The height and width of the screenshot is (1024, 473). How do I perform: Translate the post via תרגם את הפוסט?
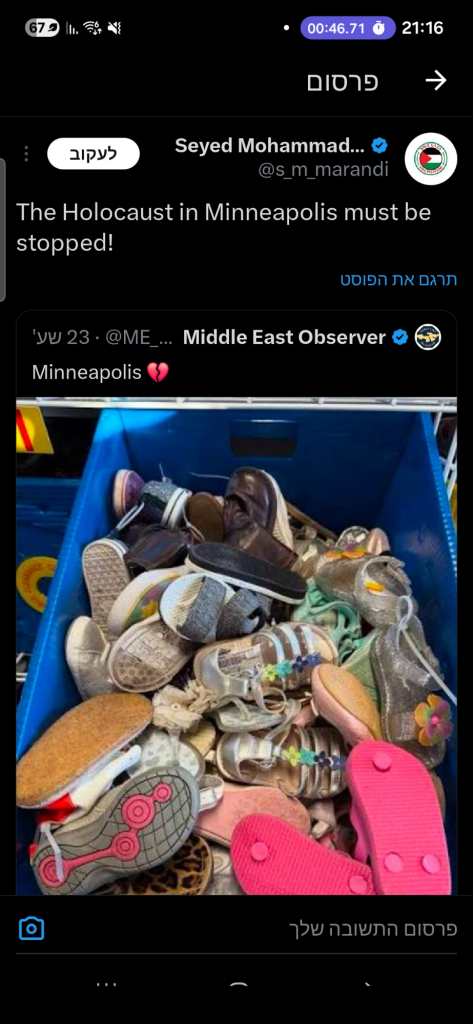399,280
